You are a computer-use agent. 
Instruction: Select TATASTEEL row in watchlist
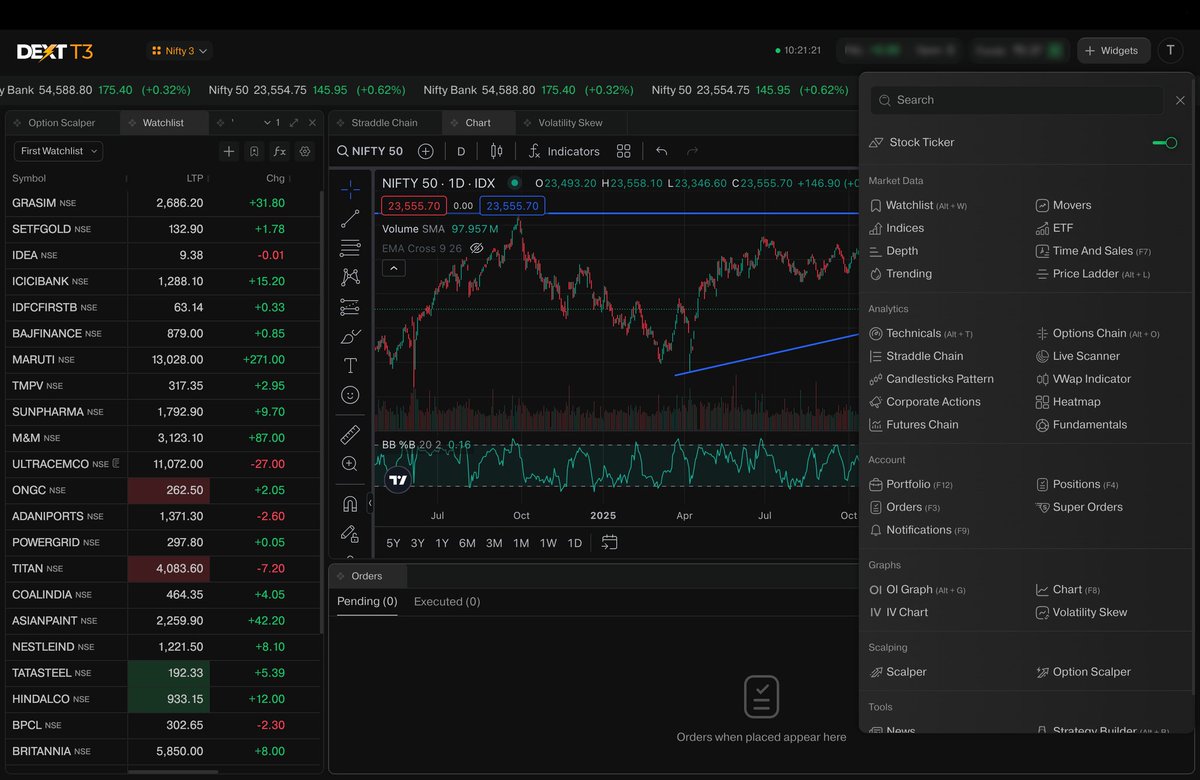(x=164, y=673)
